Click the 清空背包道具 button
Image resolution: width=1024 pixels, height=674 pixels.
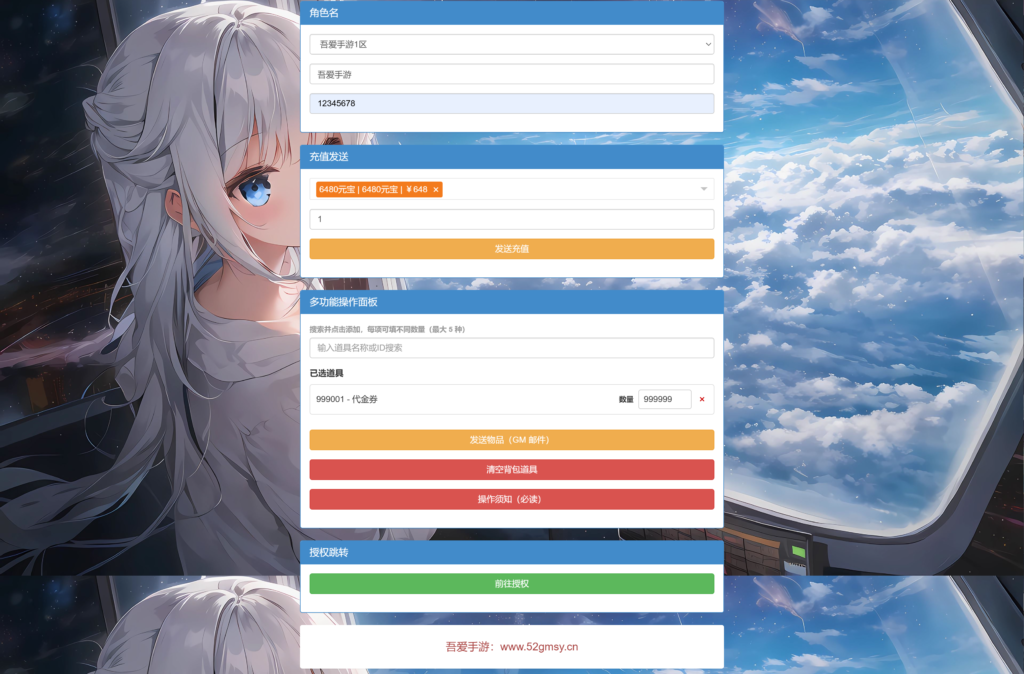[x=511, y=470]
